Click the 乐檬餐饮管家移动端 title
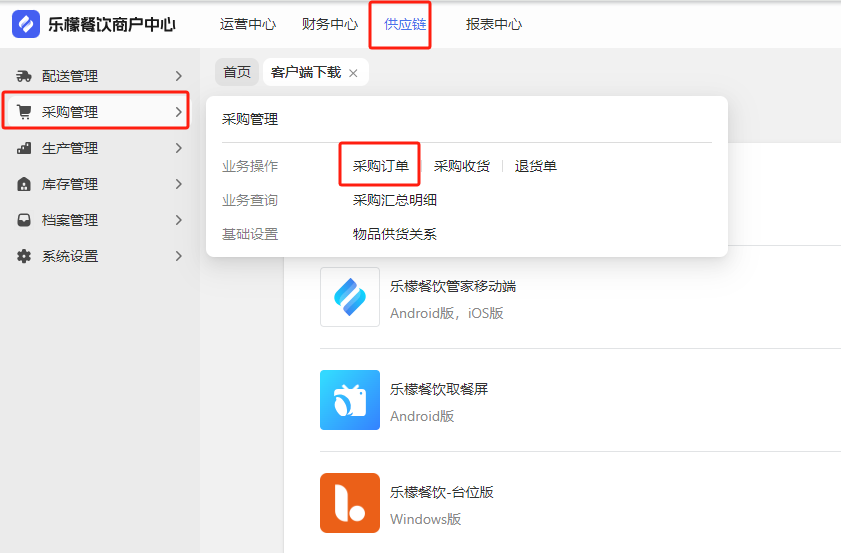841x553 pixels. click(x=453, y=286)
